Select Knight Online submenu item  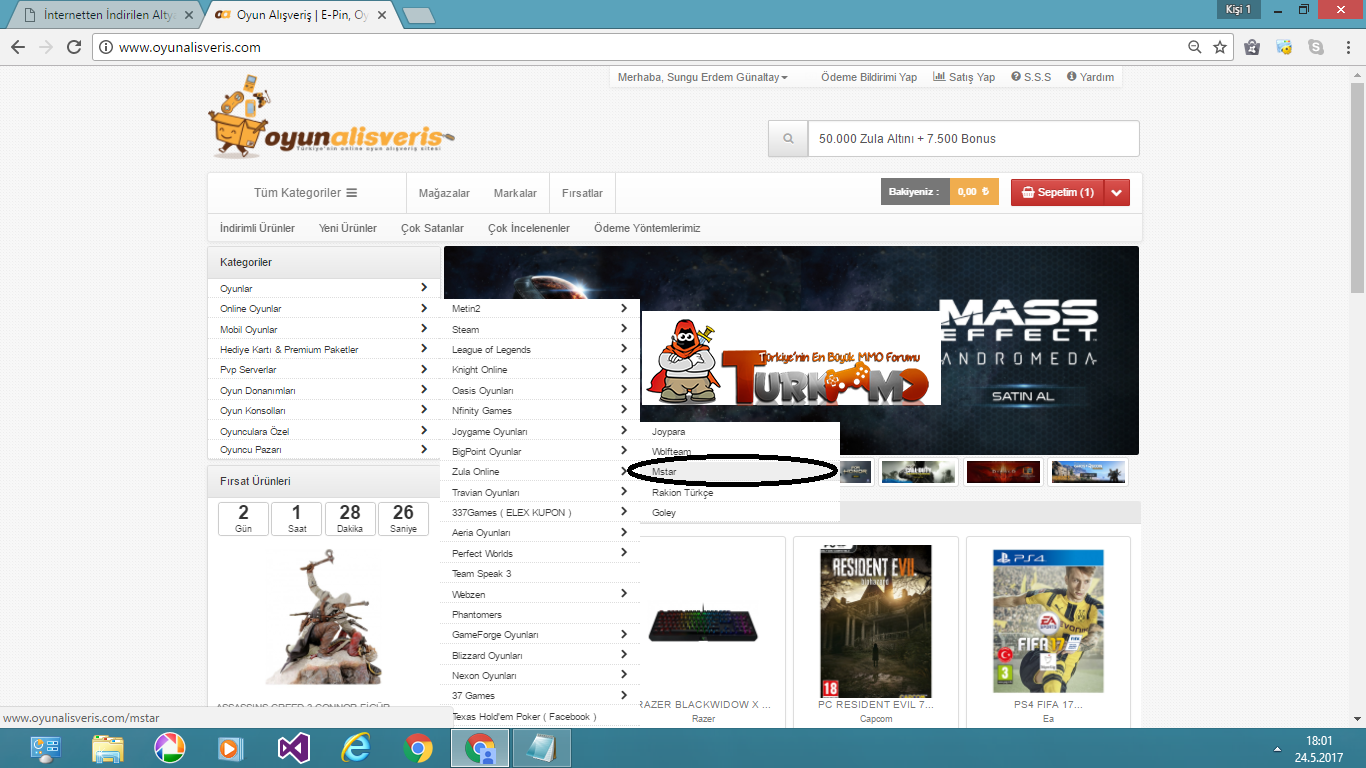(x=540, y=369)
